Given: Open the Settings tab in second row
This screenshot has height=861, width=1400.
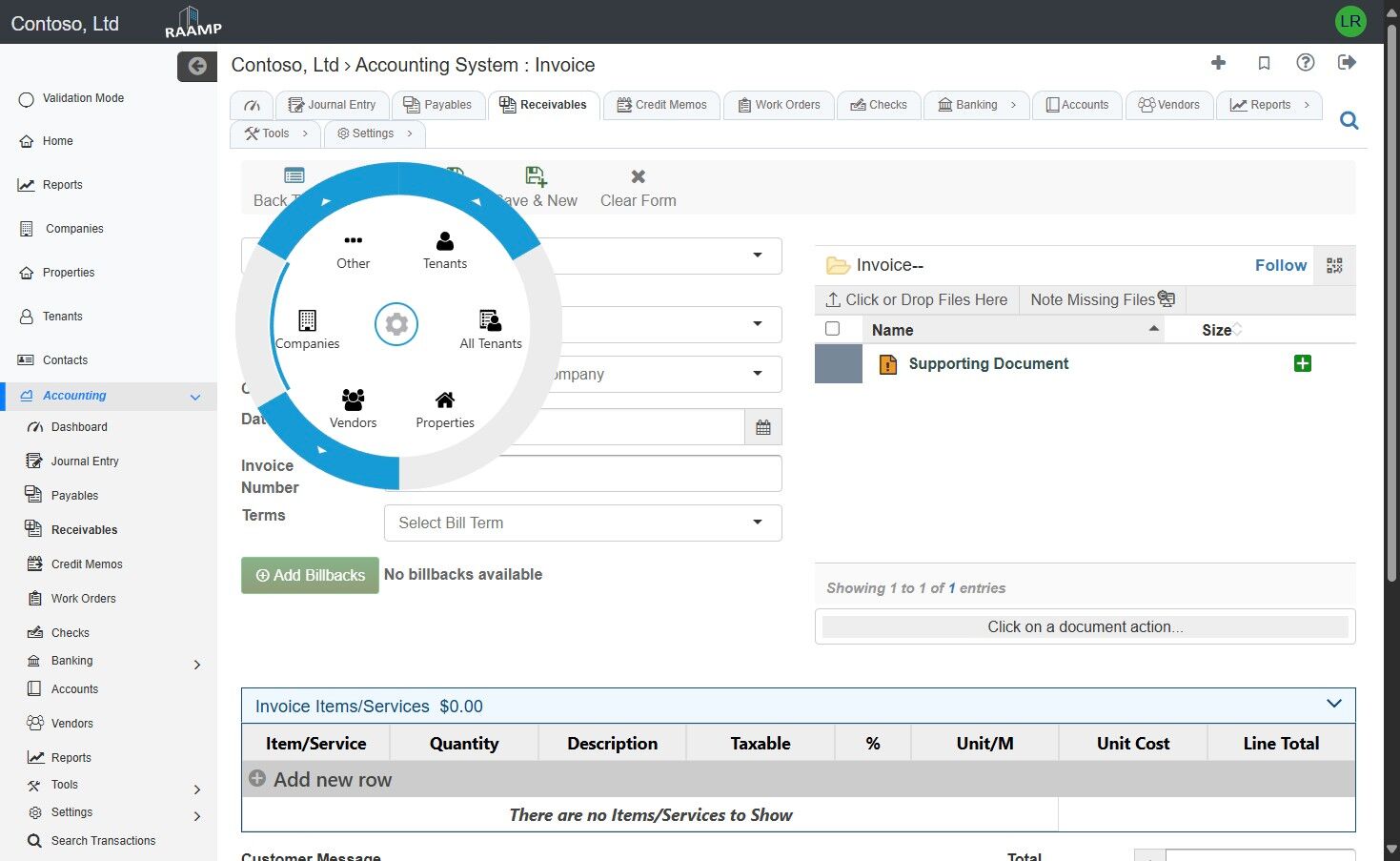Looking at the screenshot, I should (x=375, y=133).
